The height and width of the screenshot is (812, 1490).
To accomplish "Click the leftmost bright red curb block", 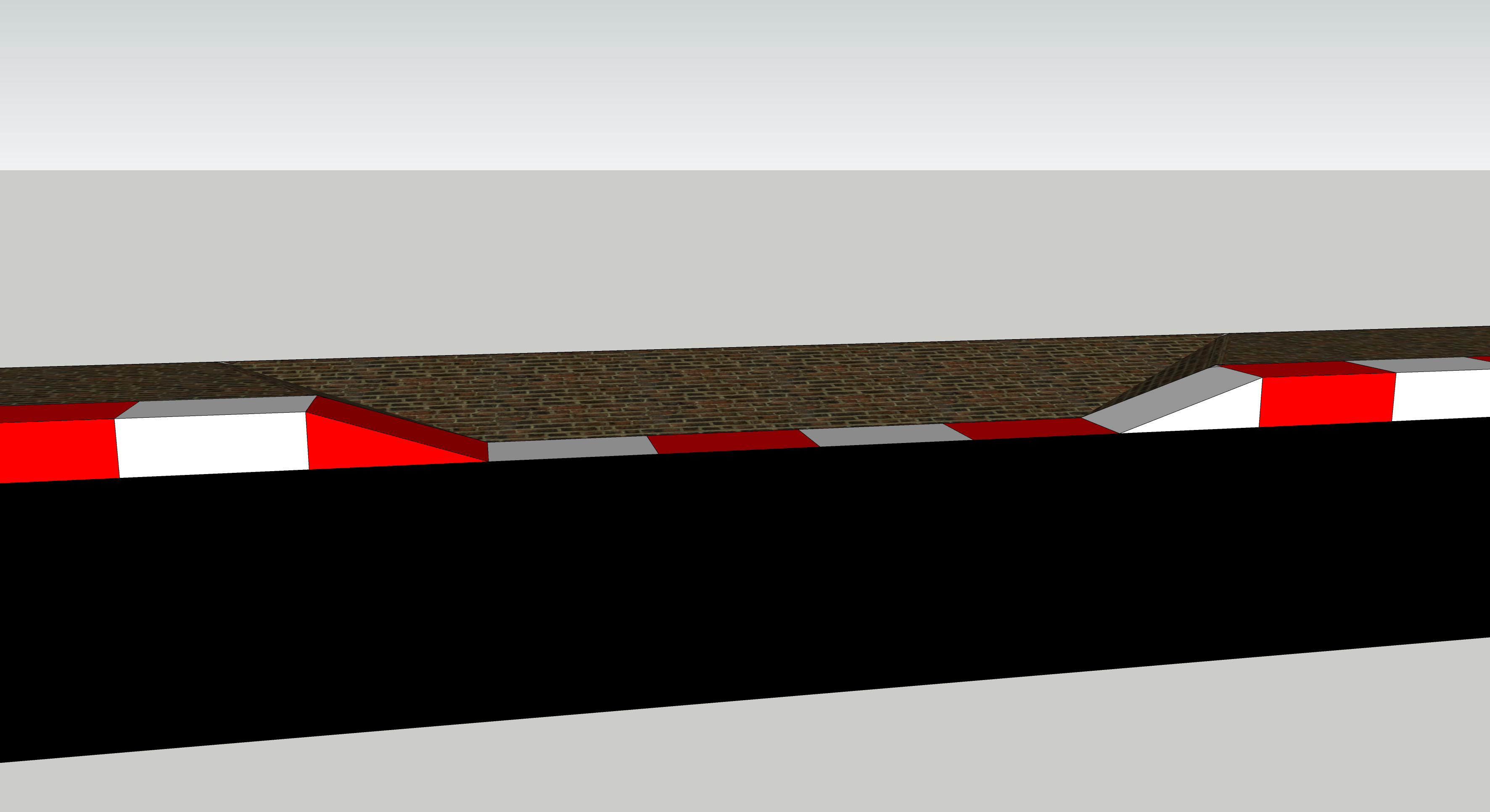I will click(58, 451).
